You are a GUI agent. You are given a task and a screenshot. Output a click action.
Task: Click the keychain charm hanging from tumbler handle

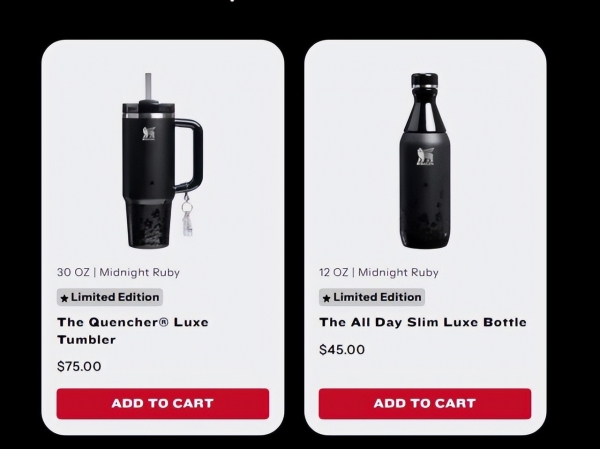pos(187,215)
